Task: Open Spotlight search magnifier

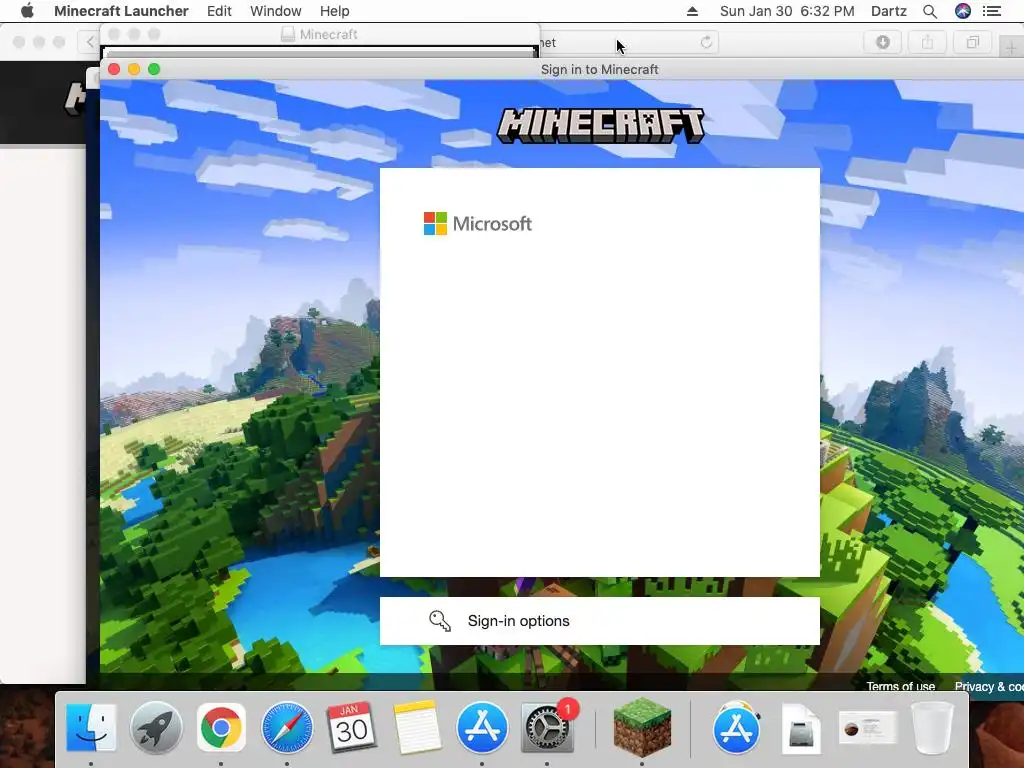Action: coord(930,11)
